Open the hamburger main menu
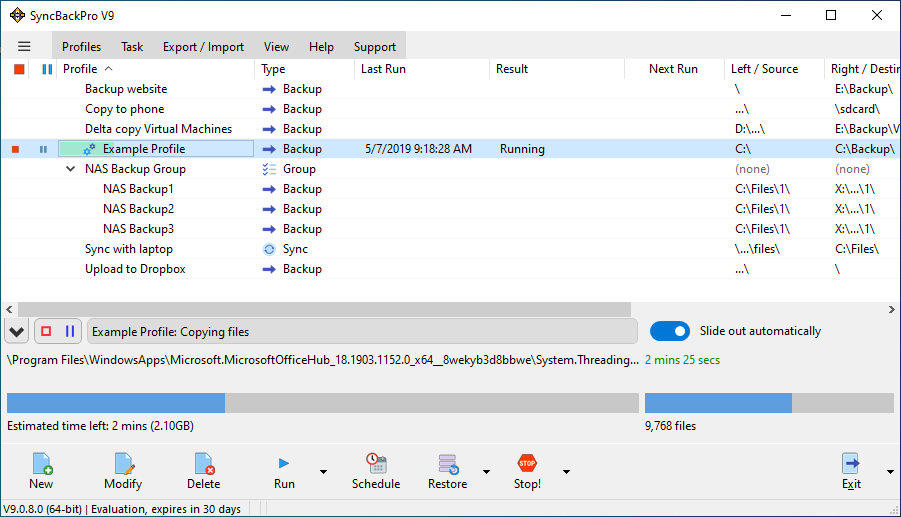Image resolution: width=901 pixels, height=517 pixels. [x=24, y=47]
